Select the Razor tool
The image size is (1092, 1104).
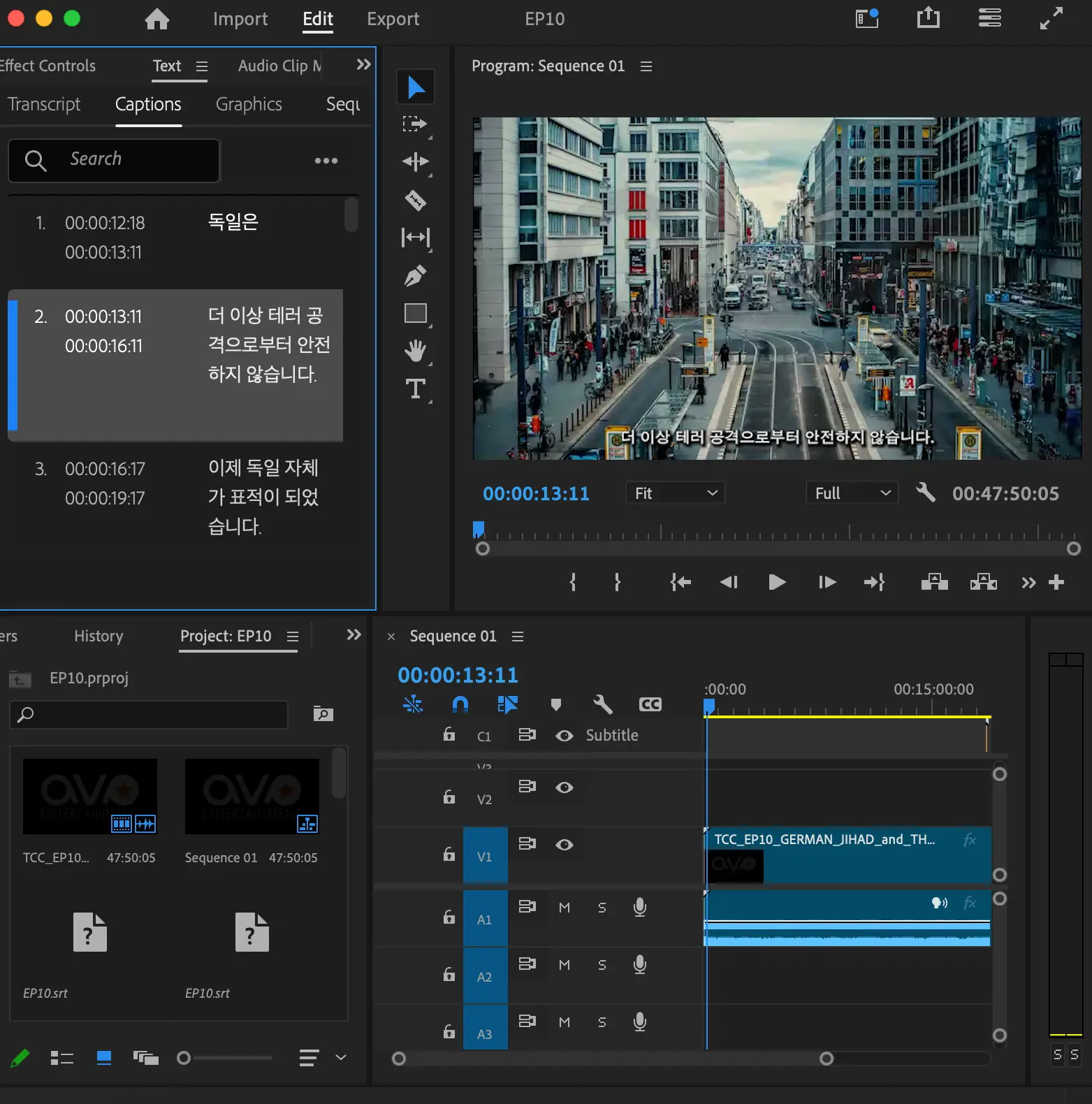(415, 201)
